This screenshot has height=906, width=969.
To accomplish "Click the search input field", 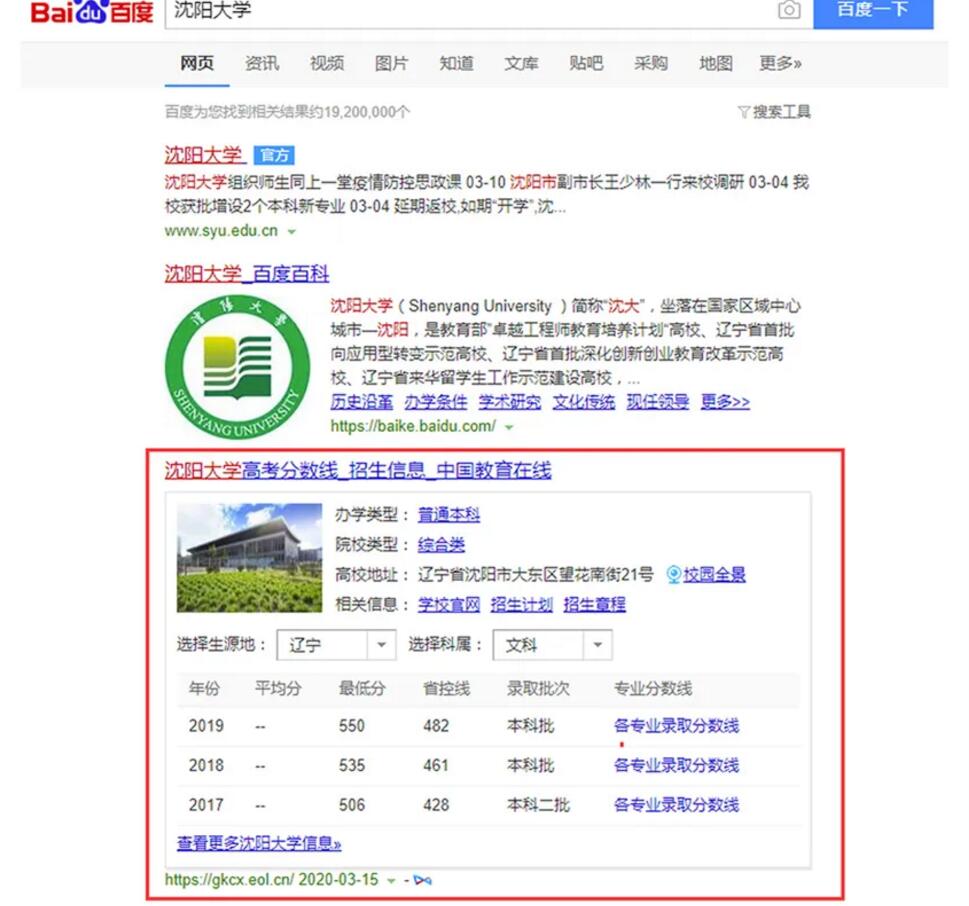I will click(470, 11).
